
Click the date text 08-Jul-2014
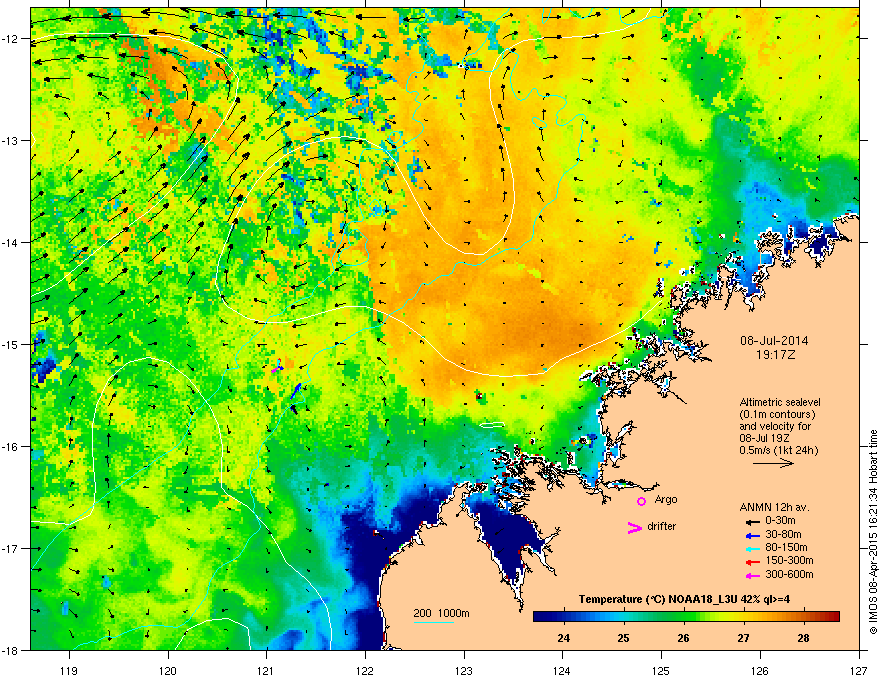point(774,341)
